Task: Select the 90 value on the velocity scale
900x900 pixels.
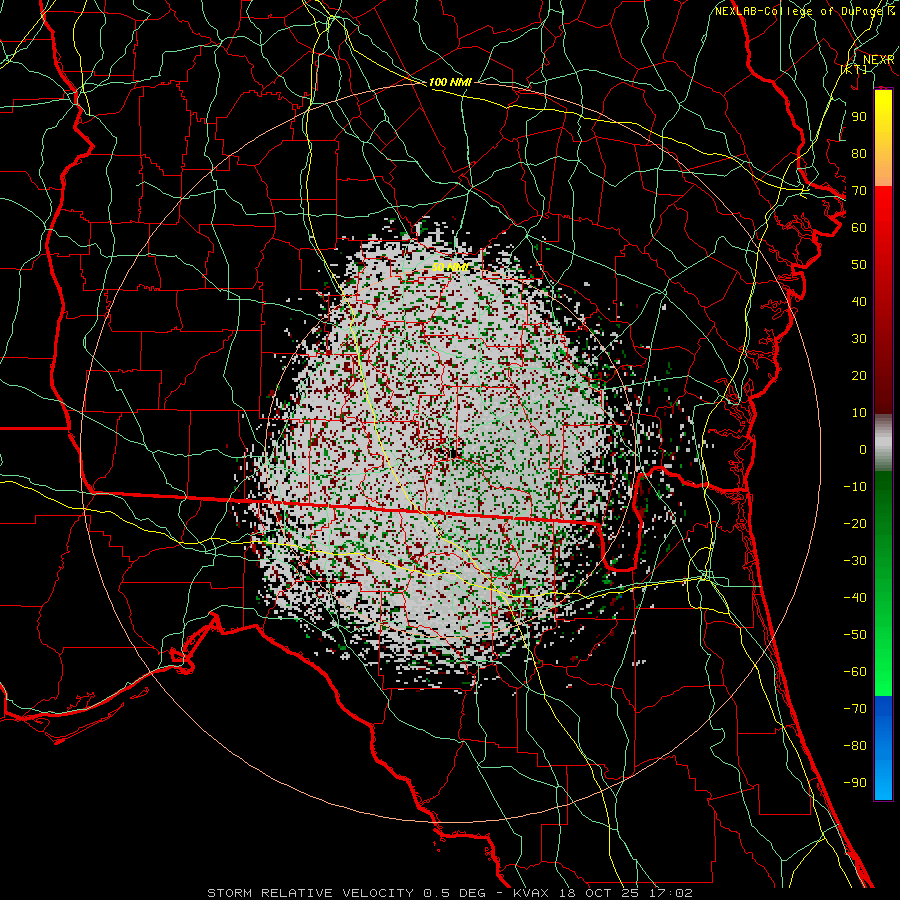Action: coord(859,117)
